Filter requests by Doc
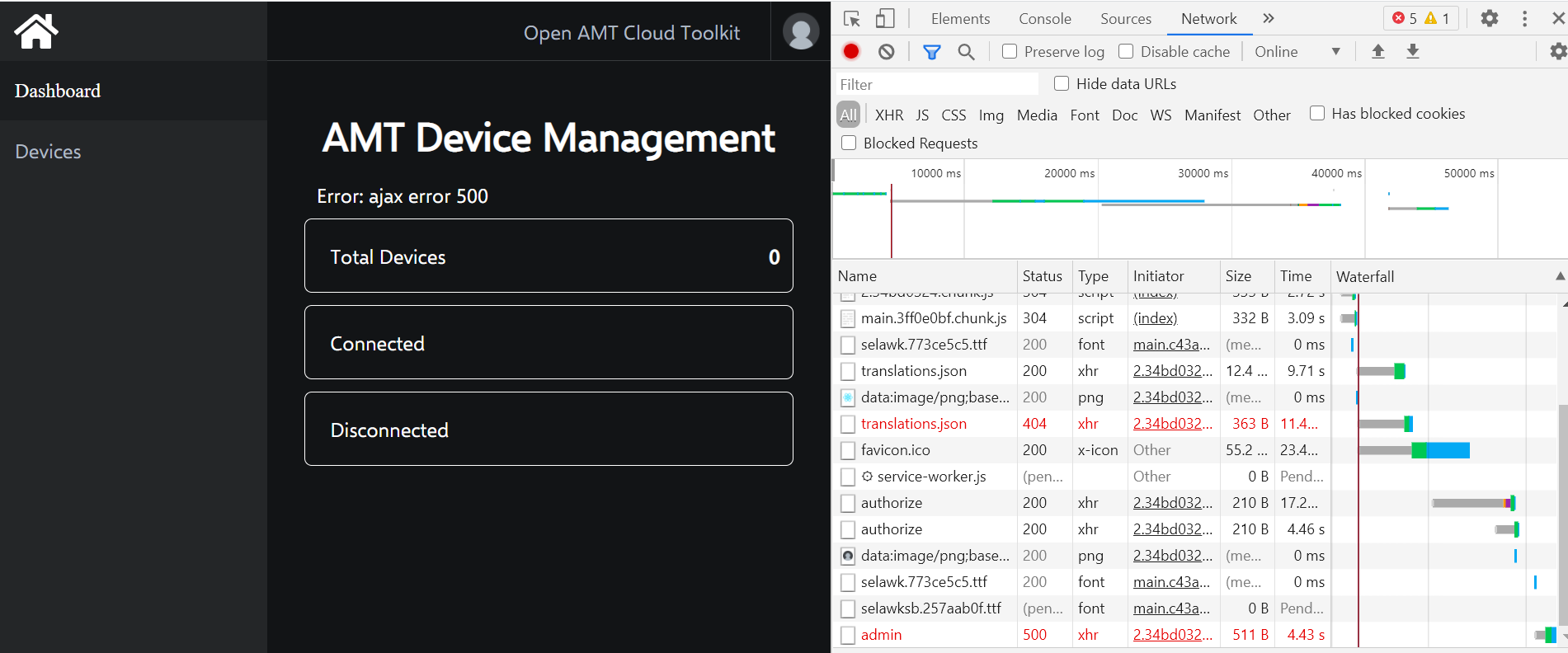Image resolution: width=1568 pixels, height=653 pixels. (1125, 115)
